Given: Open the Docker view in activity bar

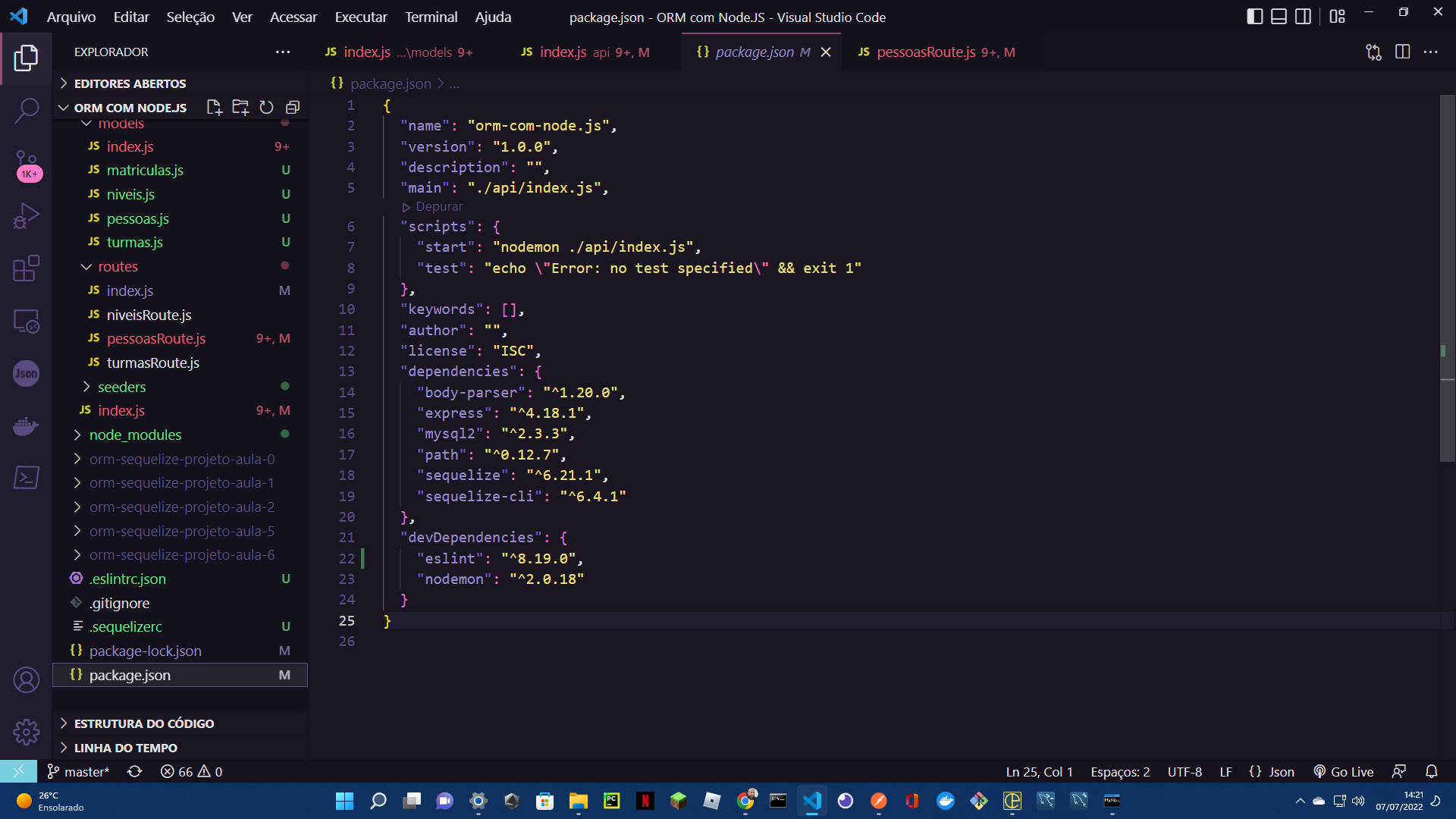Looking at the screenshot, I should (26, 425).
